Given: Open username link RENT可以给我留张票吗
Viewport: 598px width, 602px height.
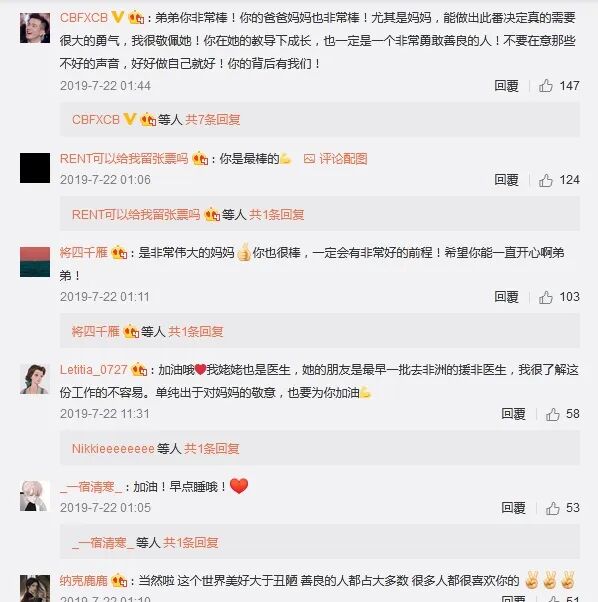Looking at the screenshot, I should click(124, 159).
